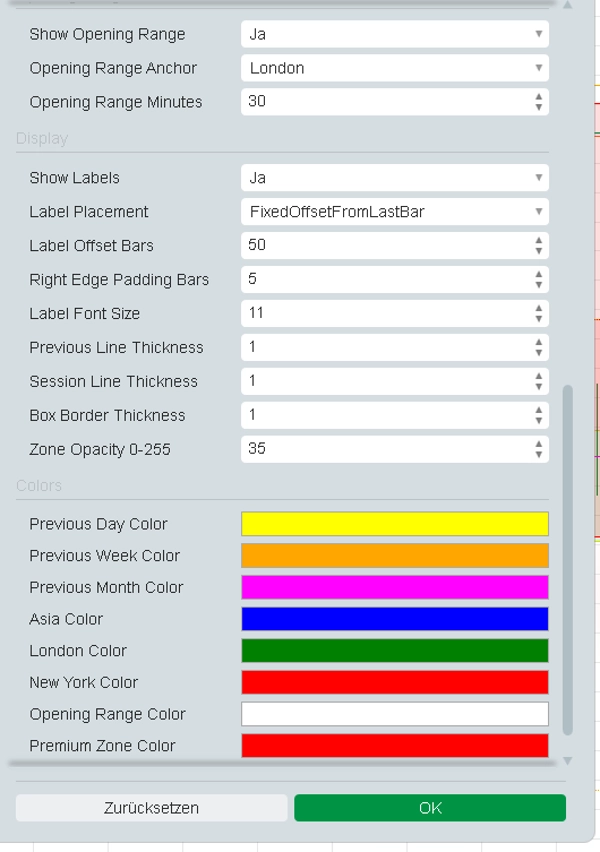Open the Label Placement dropdown
This screenshot has height=852, width=600.
pyautogui.click(x=395, y=211)
